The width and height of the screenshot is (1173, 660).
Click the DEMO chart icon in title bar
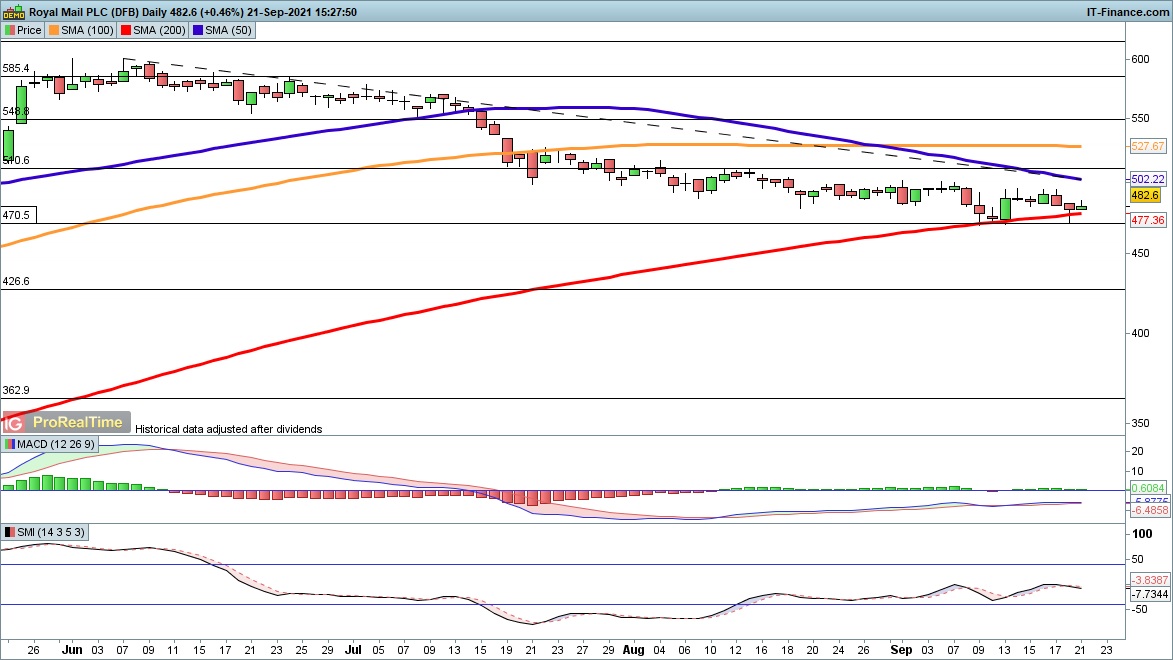click(x=13, y=12)
